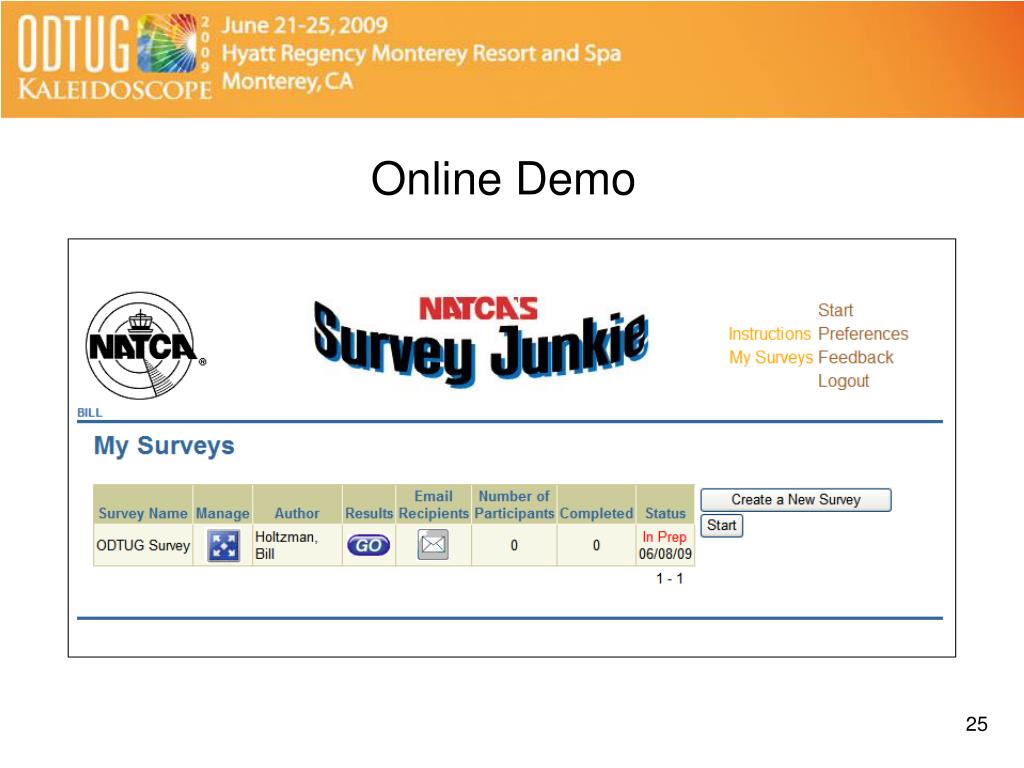This screenshot has height=768, width=1024.
Task: Click the Start button beside the table
Action: pos(722,525)
